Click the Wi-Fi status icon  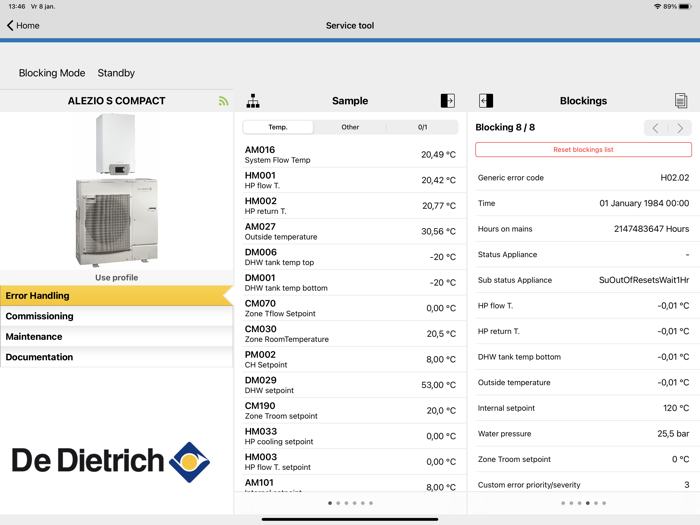pyautogui.click(x=657, y=6)
